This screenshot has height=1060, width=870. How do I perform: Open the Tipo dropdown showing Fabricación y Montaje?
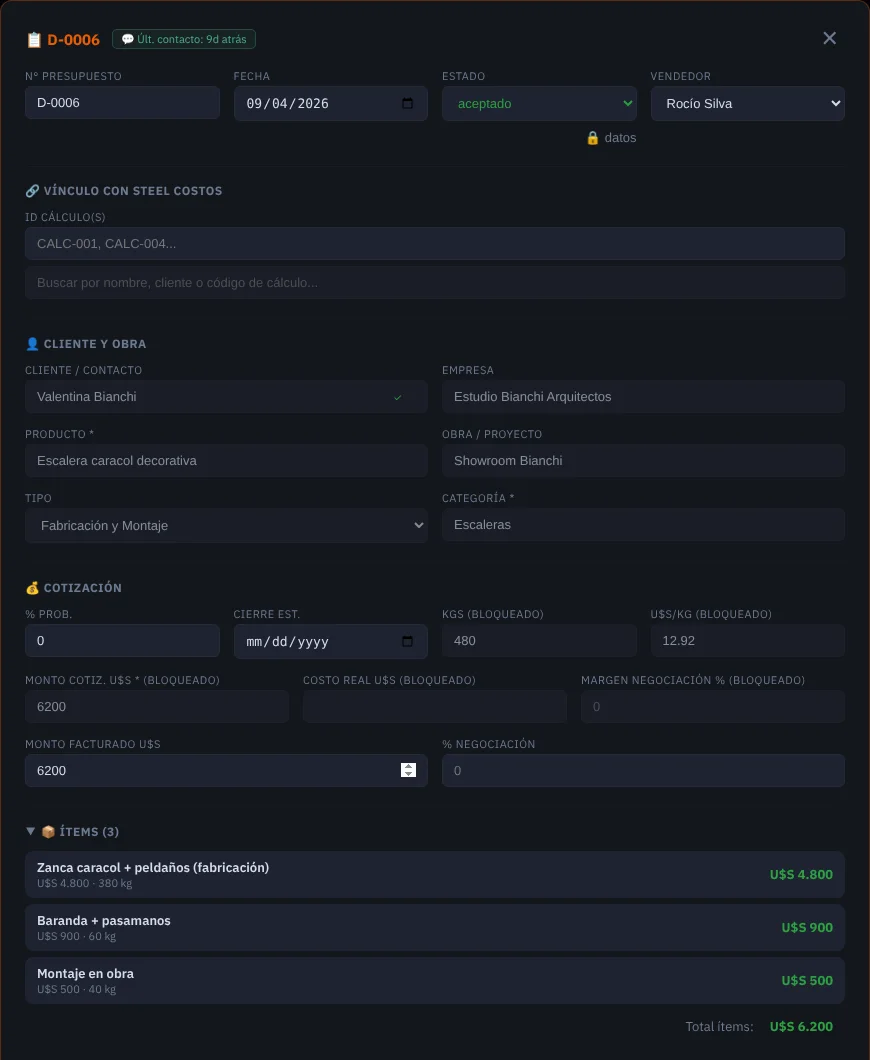click(x=226, y=525)
